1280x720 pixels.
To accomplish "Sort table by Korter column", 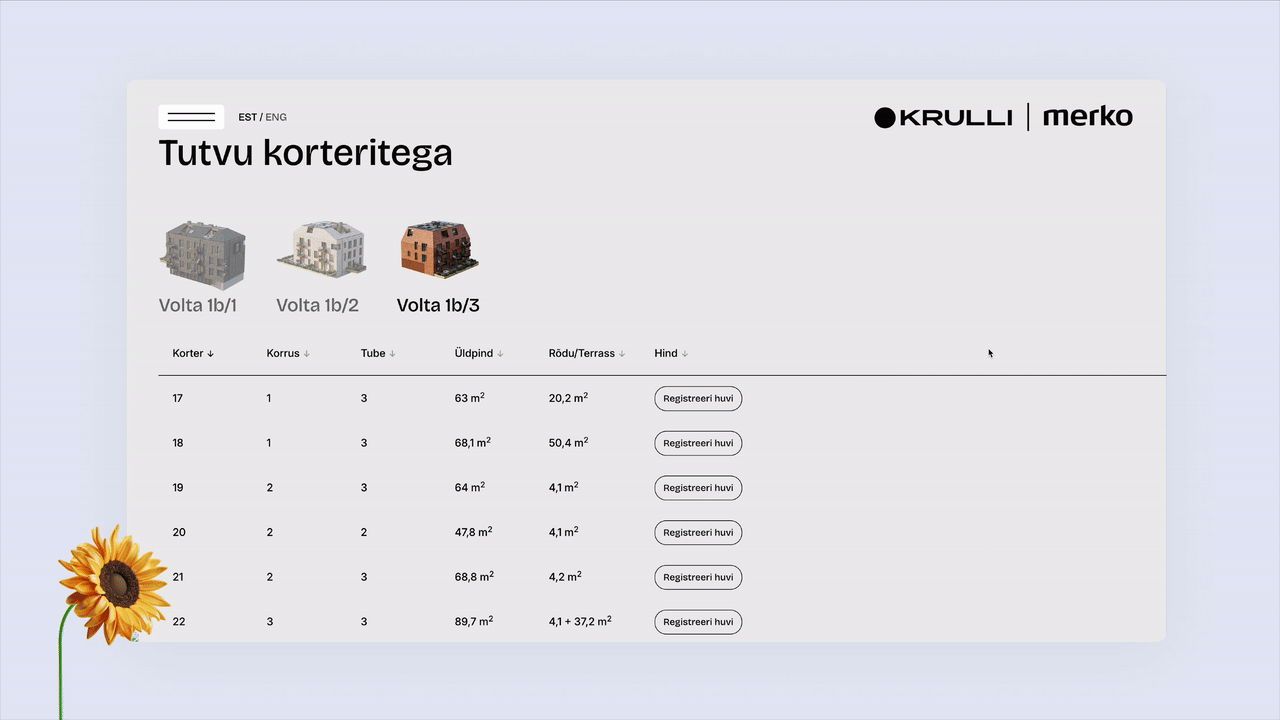I will point(193,353).
